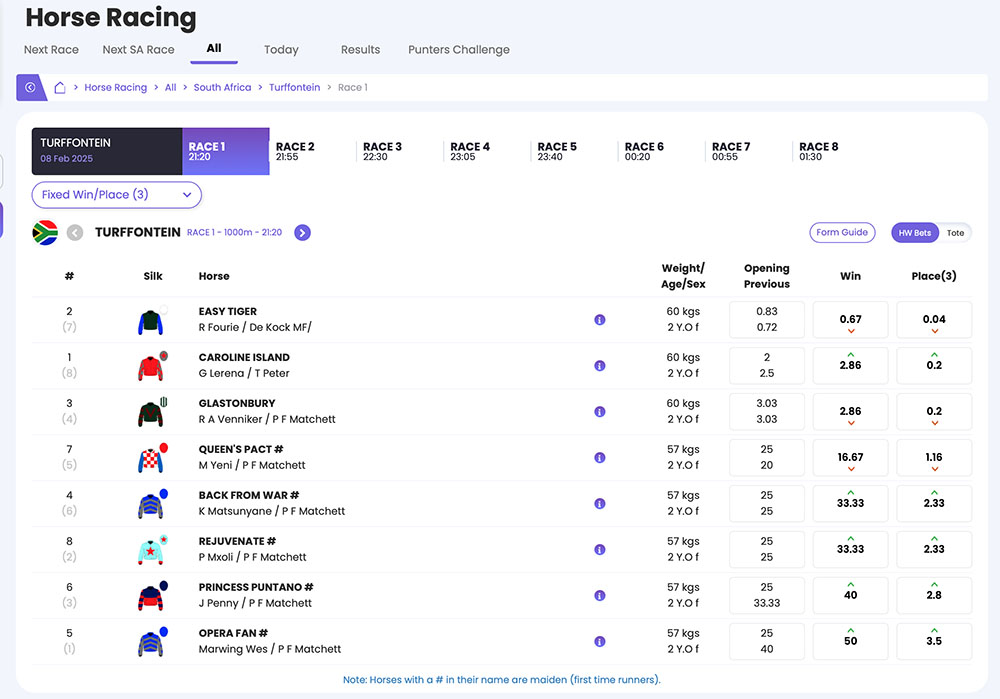The image size is (1000, 699).
Task: Open info icon for Glastonbury
Action: click(x=599, y=411)
